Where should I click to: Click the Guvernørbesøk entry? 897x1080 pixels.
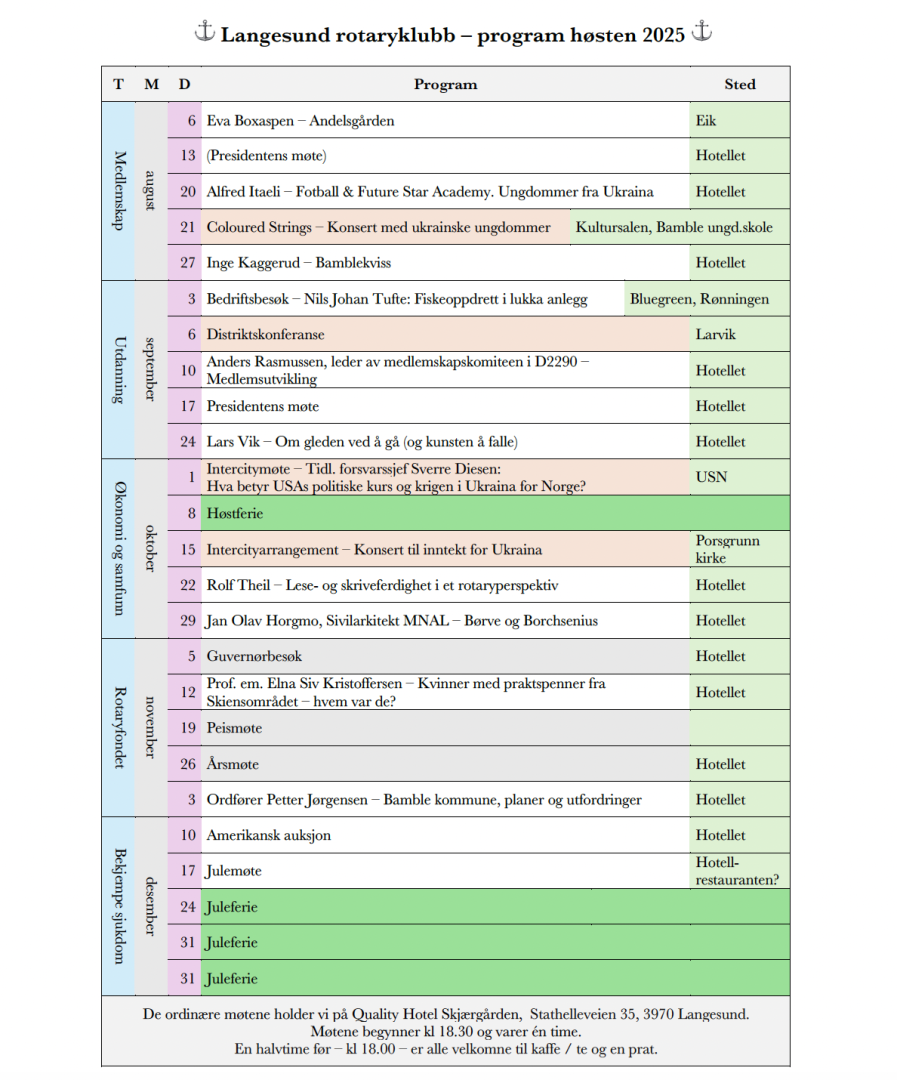pyautogui.click(x=254, y=657)
